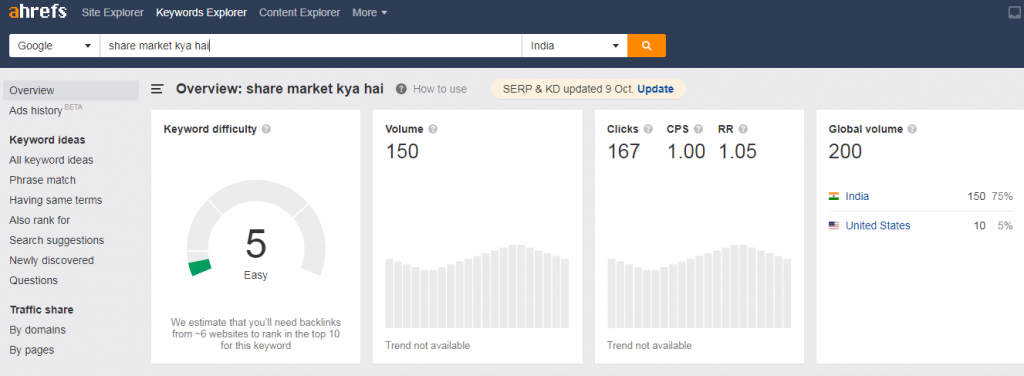Click the RR value 1.05

pyautogui.click(x=737, y=151)
